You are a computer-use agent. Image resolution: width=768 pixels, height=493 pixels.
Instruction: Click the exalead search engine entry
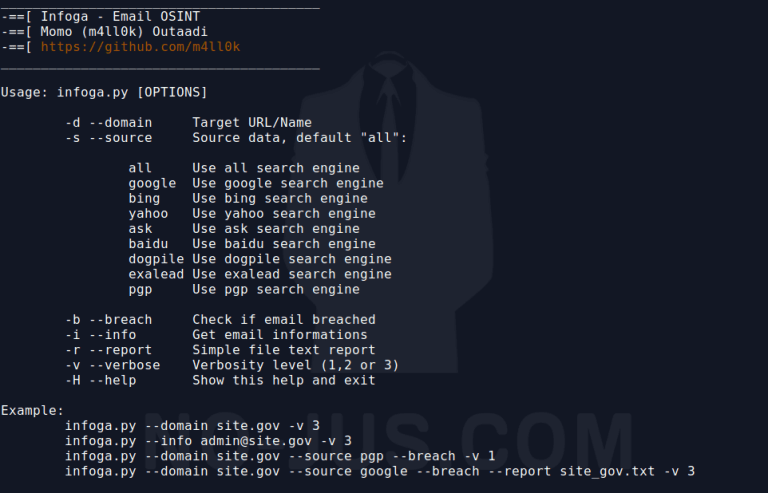260,275
